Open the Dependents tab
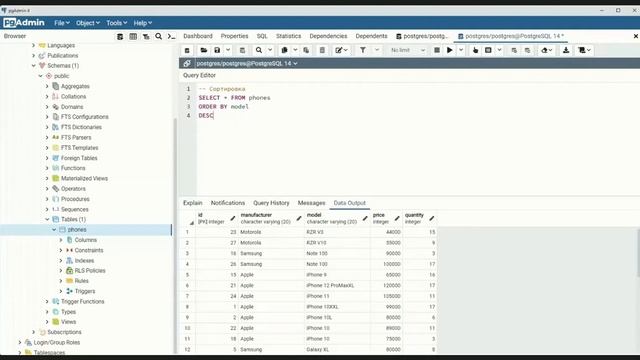The image size is (640, 360). (x=371, y=36)
